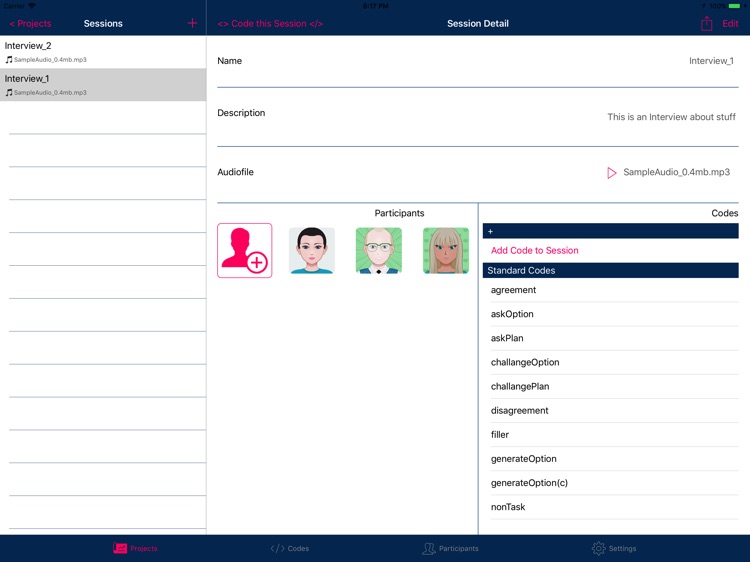The image size is (750, 562).
Task: Switch to the Codes tab
Action: 290,548
